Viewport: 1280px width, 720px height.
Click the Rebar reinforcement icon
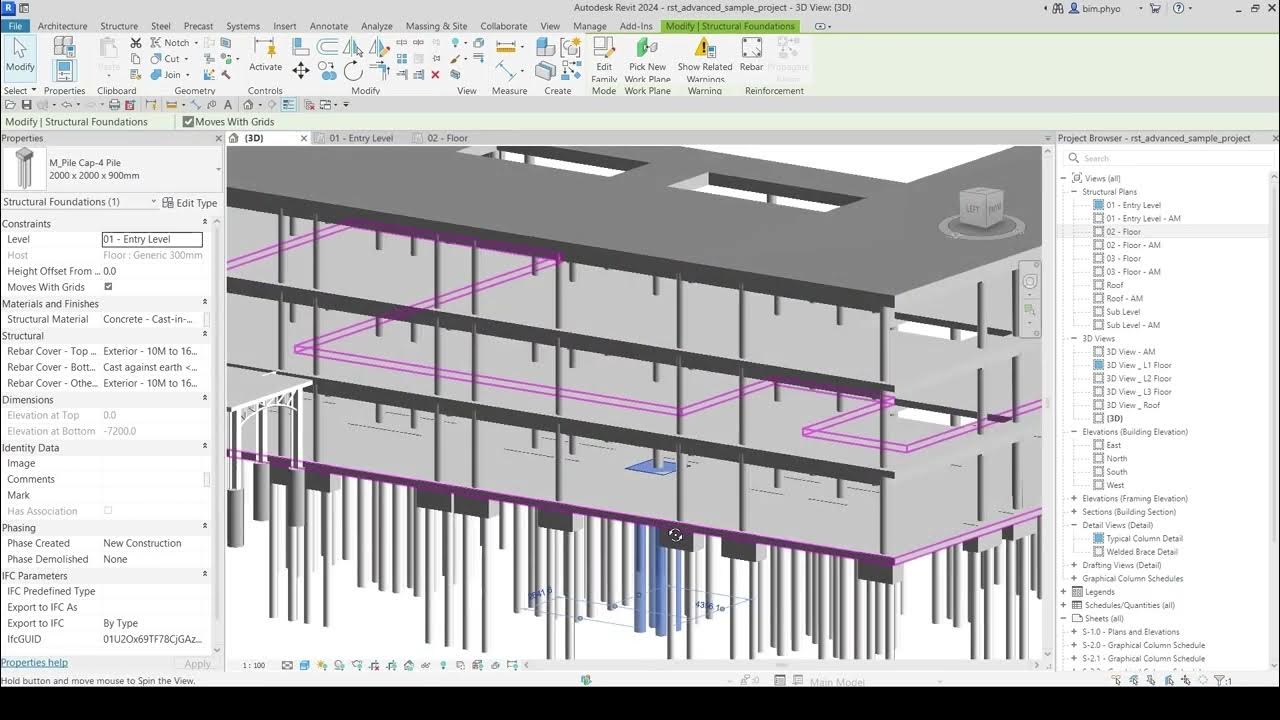coord(751,55)
